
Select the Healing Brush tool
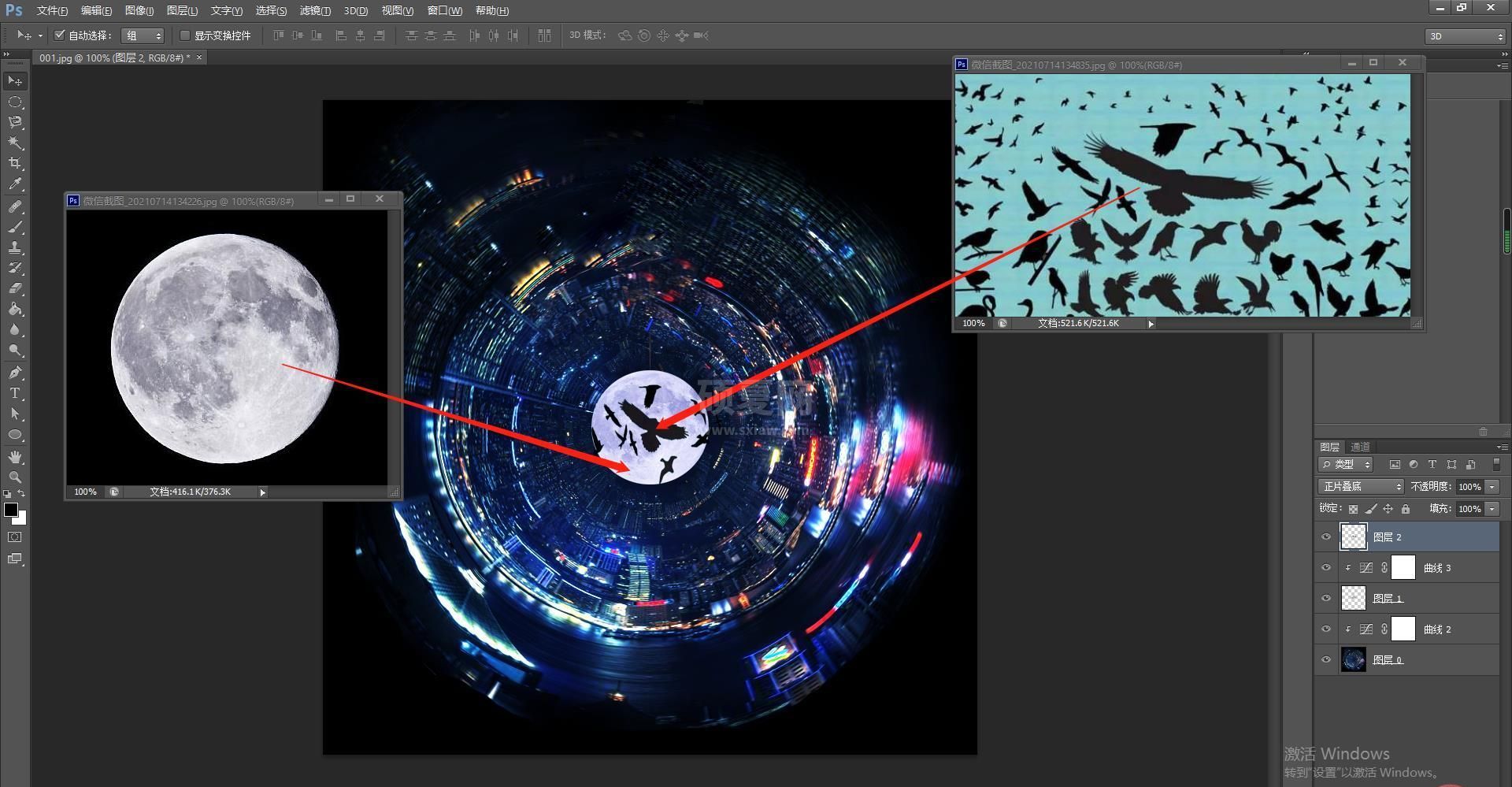pos(15,206)
